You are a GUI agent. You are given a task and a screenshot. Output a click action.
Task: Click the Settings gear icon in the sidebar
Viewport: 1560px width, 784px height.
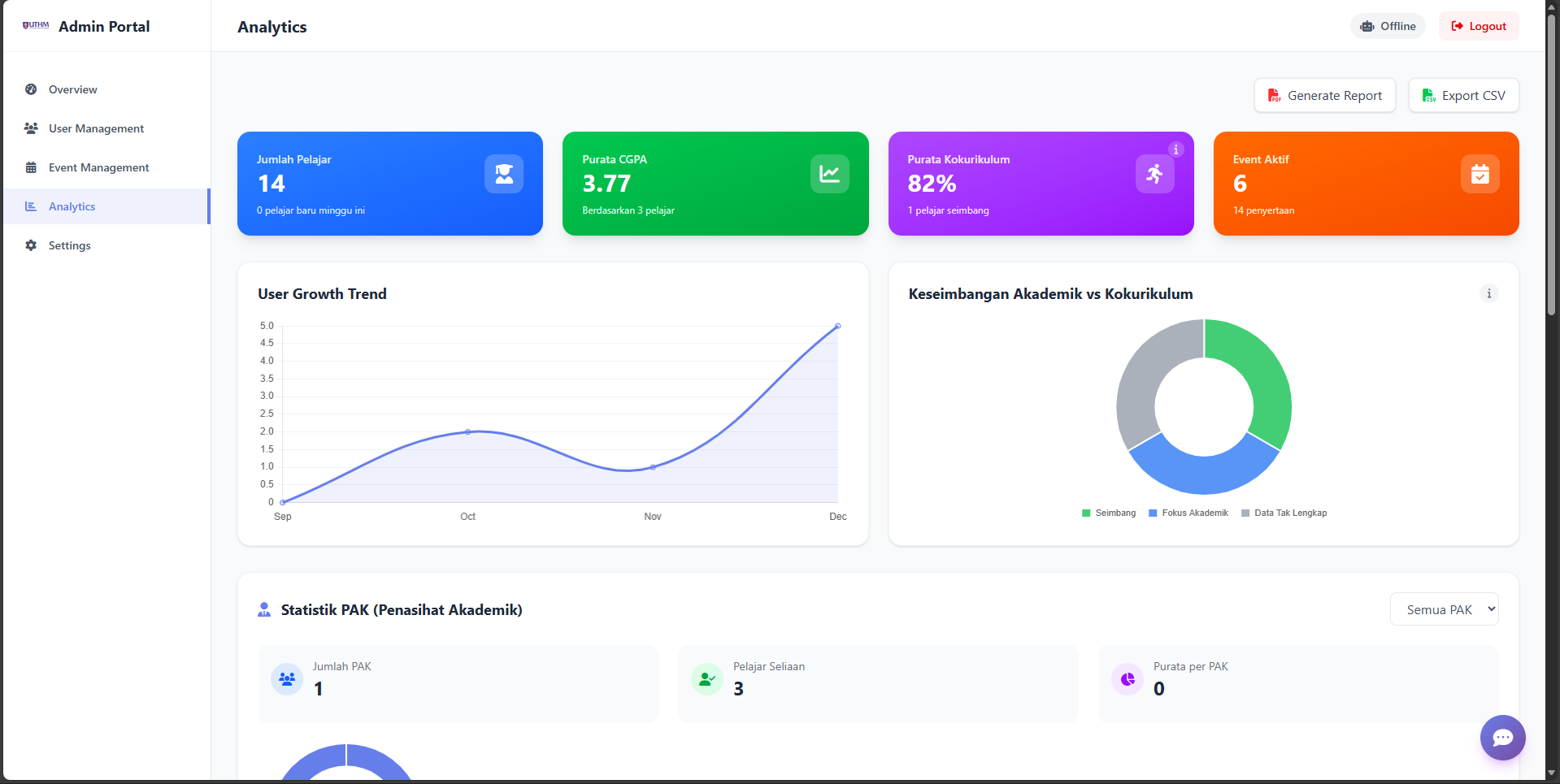tap(30, 245)
